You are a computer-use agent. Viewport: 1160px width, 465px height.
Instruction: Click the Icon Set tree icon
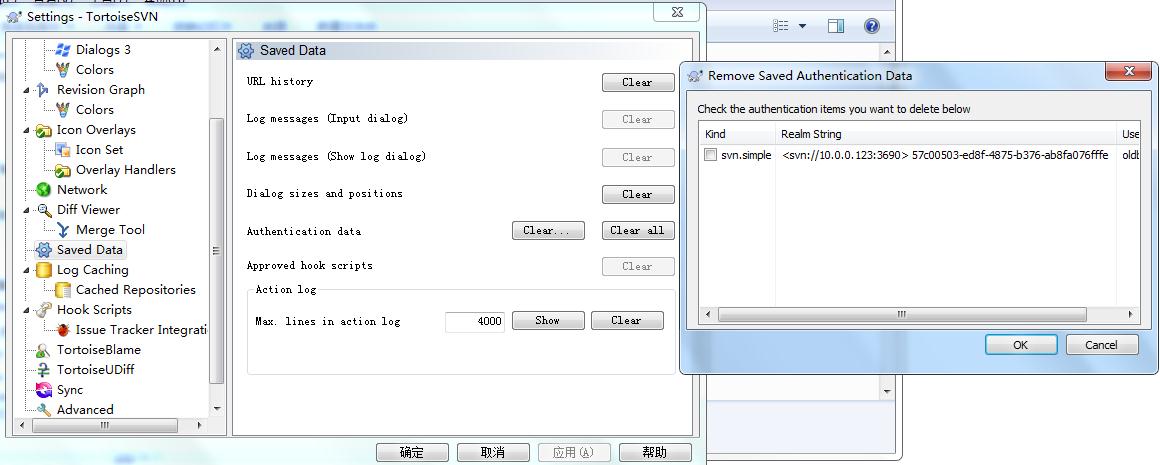63,150
